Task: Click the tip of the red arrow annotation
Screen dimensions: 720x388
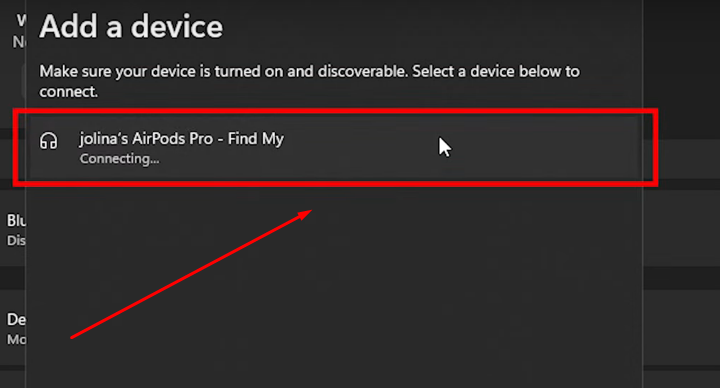Action: click(310, 211)
